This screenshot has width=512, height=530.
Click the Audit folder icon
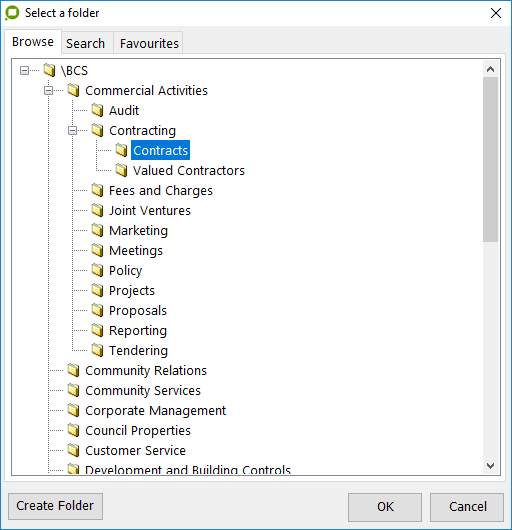[x=97, y=110]
